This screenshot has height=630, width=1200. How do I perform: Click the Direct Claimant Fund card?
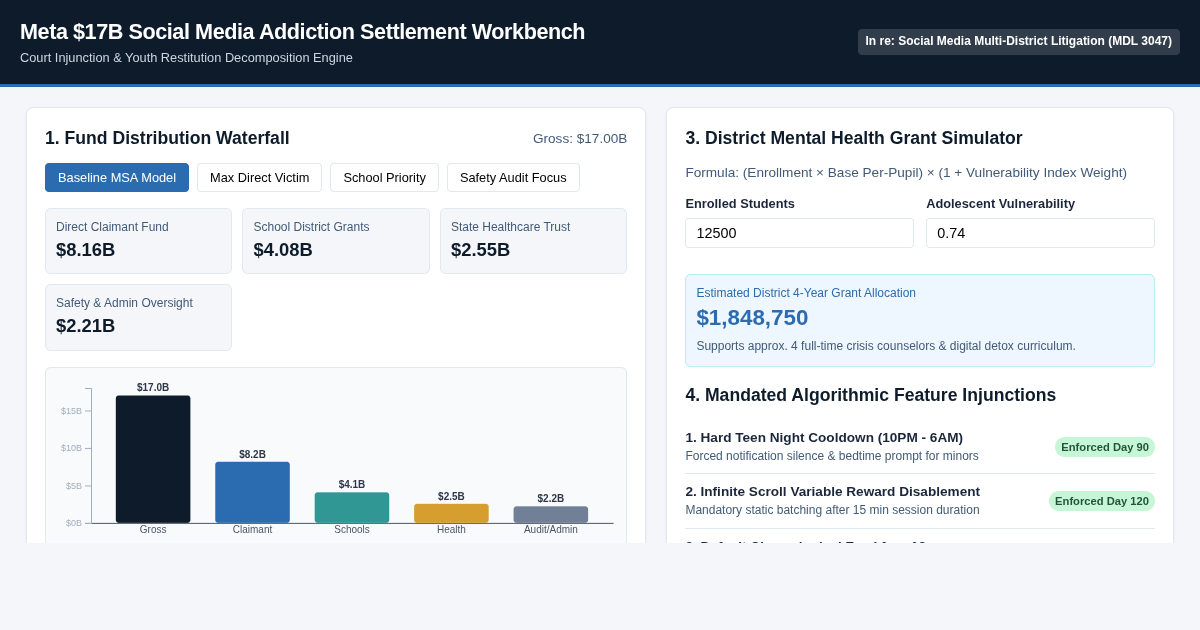point(138,241)
